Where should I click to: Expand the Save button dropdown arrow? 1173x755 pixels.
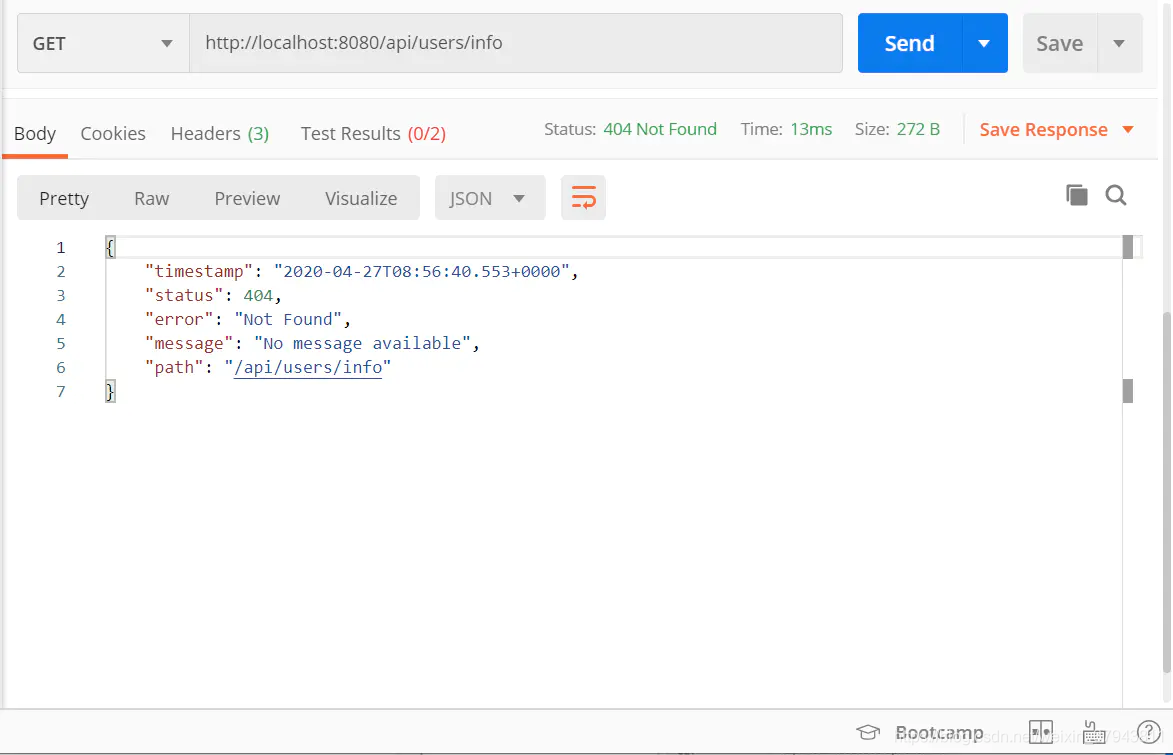[1120, 43]
